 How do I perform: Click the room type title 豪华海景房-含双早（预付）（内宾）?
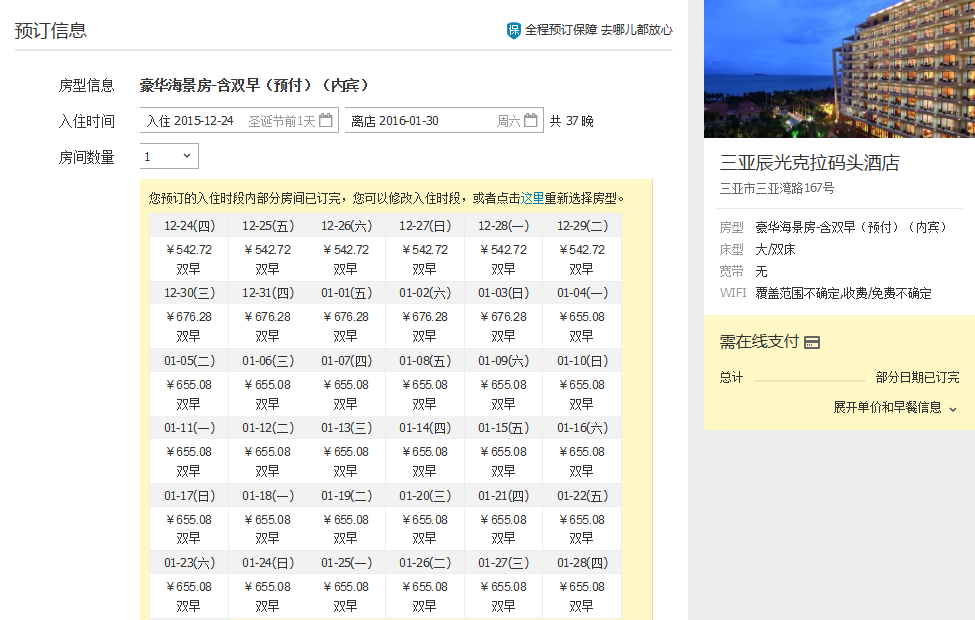(x=254, y=85)
